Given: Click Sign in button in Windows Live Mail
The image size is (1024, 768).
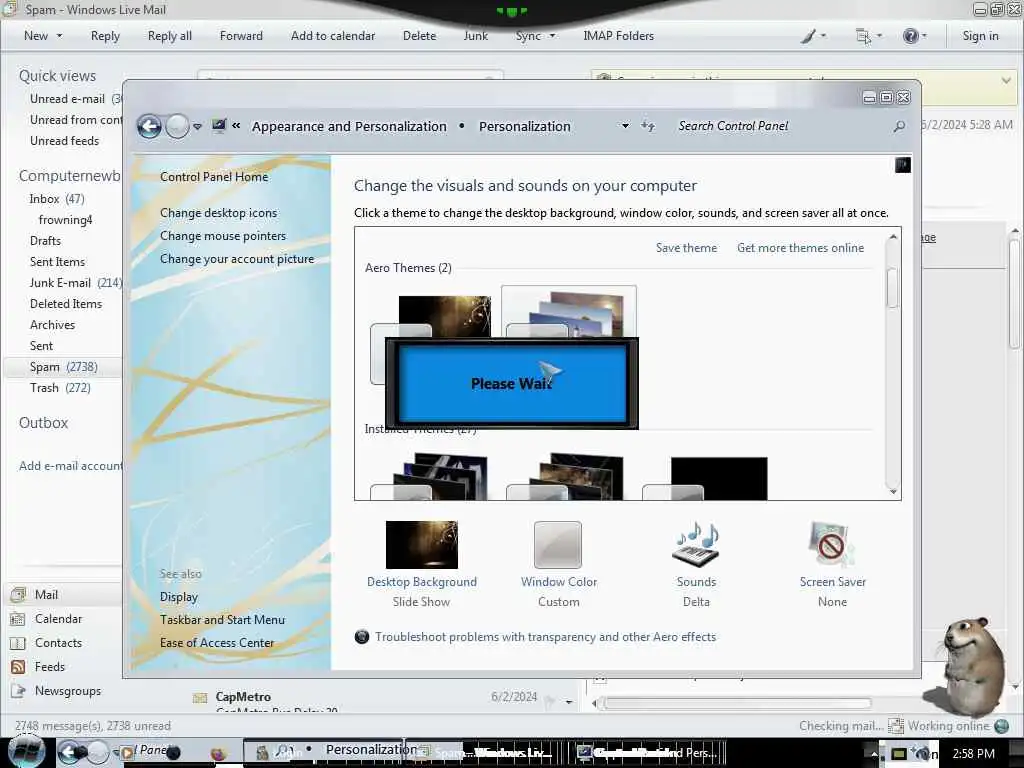Looking at the screenshot, I should pos(980,36).
